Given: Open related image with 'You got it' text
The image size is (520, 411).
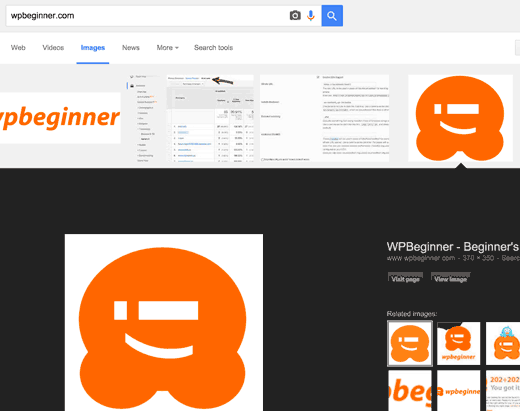Looking at the screenshot, I should tap(503, 391).
